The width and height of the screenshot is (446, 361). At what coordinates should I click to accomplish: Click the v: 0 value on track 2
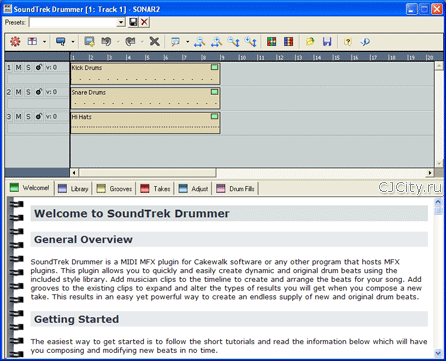point(51,92)
